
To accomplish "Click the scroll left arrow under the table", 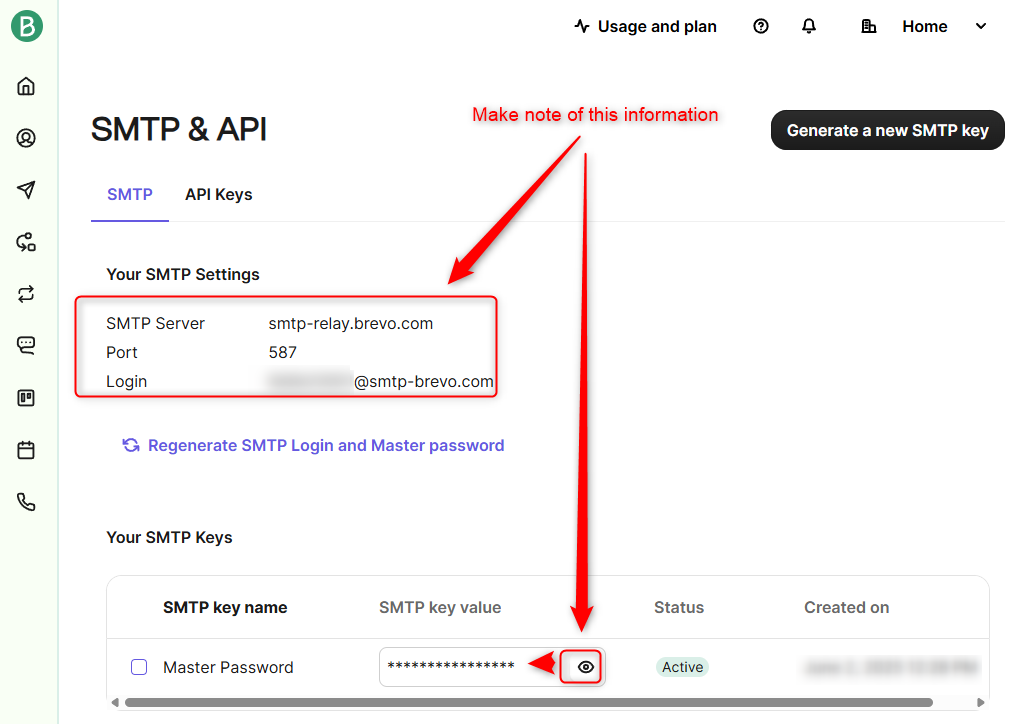I will point(115,702).
